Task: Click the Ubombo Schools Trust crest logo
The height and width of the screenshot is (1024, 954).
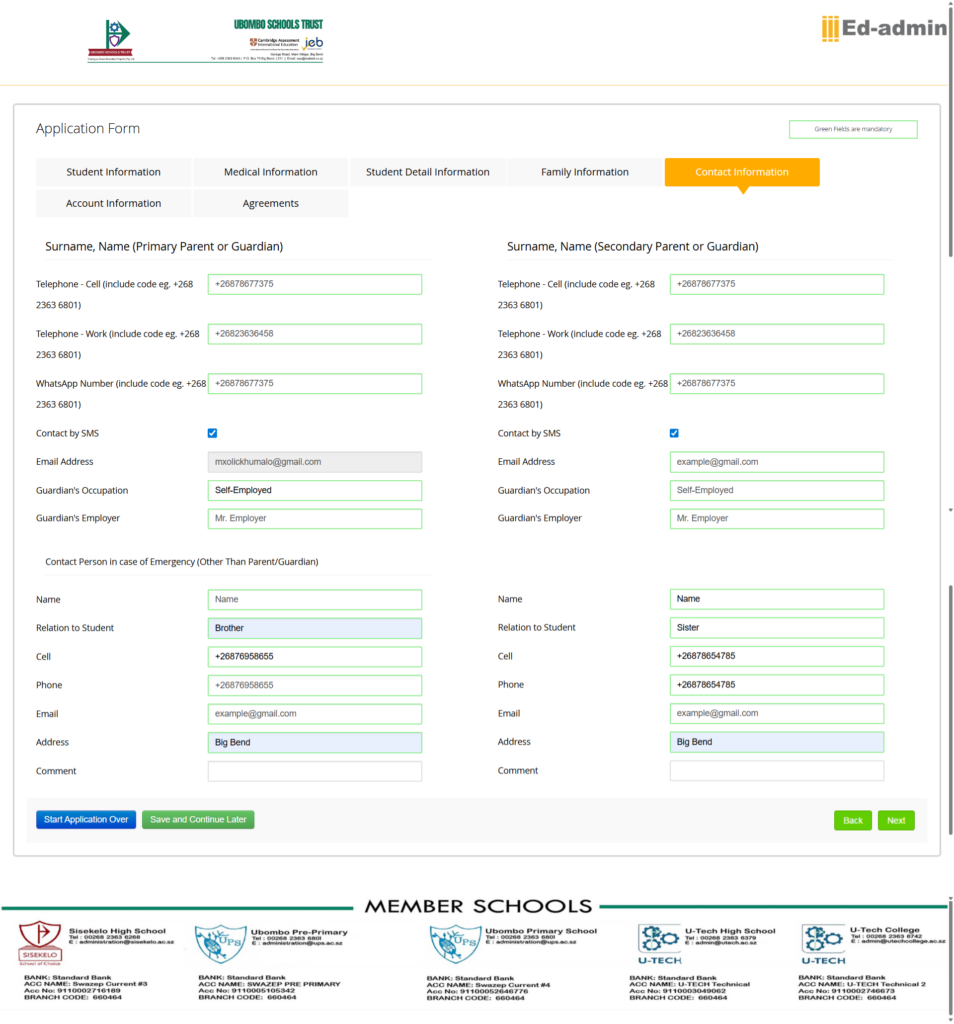Action: pyautogui.click(x=112, y=39)
